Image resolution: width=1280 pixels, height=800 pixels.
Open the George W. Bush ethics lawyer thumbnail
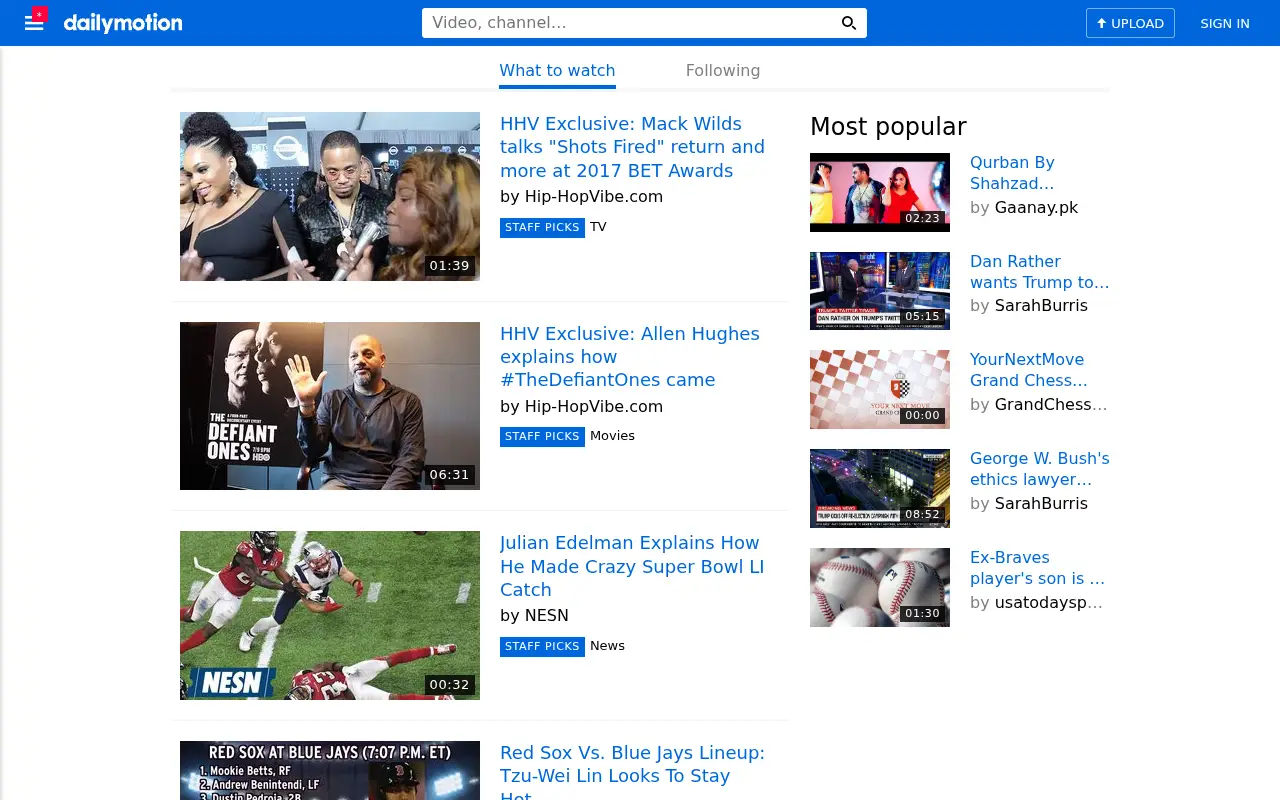point(880,488)
